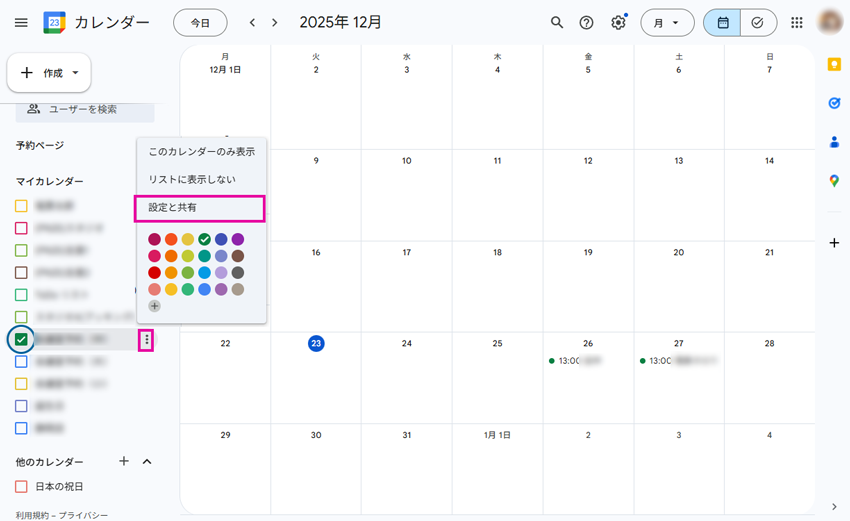Open Google Maps in side panel
Viewport: 850px width, 521px height.
[x=834, y=181]
